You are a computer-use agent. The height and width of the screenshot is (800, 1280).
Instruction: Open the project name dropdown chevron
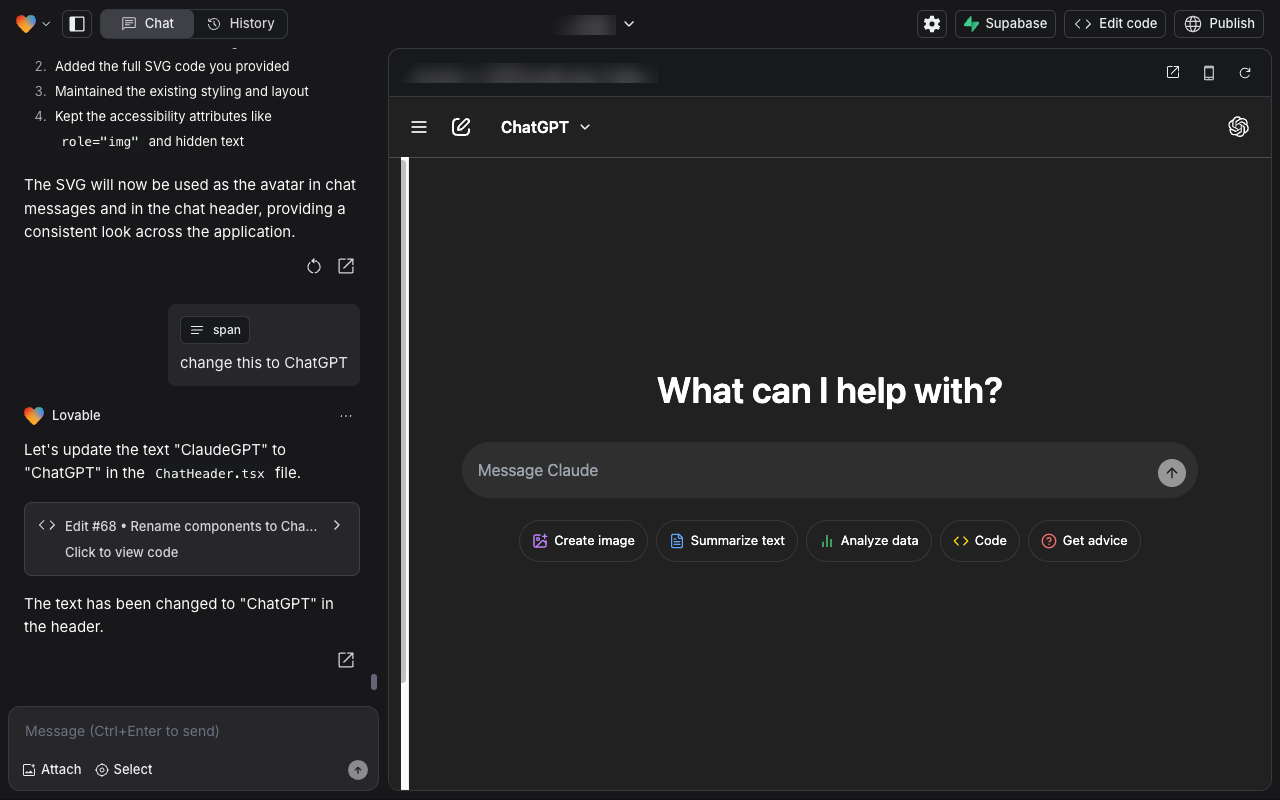coord(629,24)
